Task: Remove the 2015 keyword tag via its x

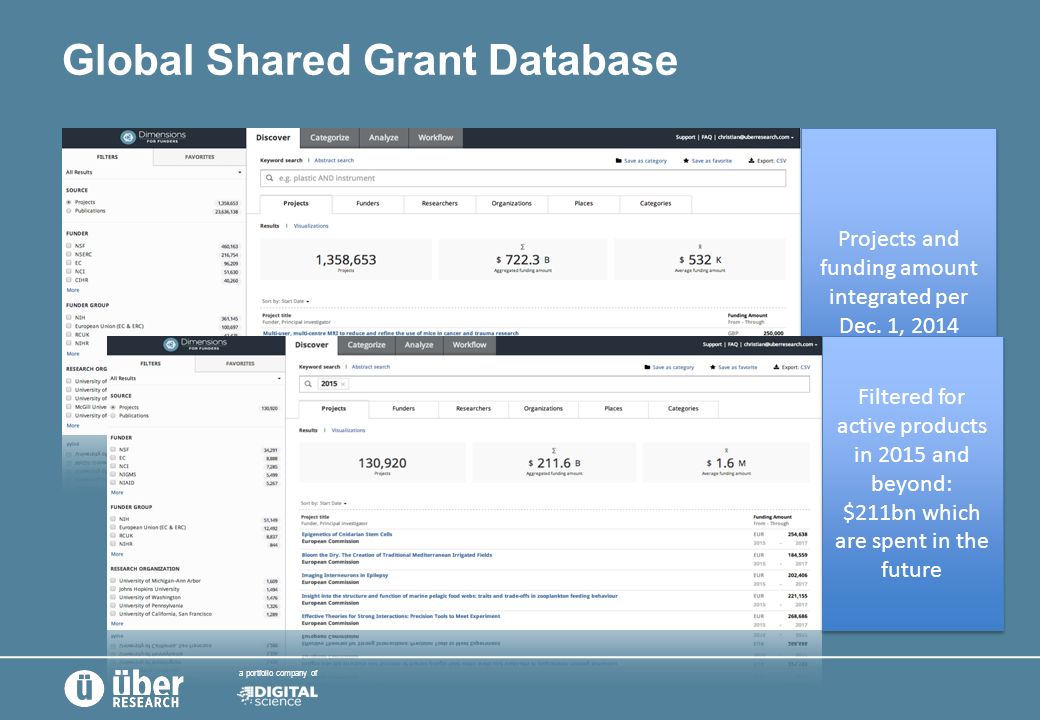Action: [x=343, y=384]
